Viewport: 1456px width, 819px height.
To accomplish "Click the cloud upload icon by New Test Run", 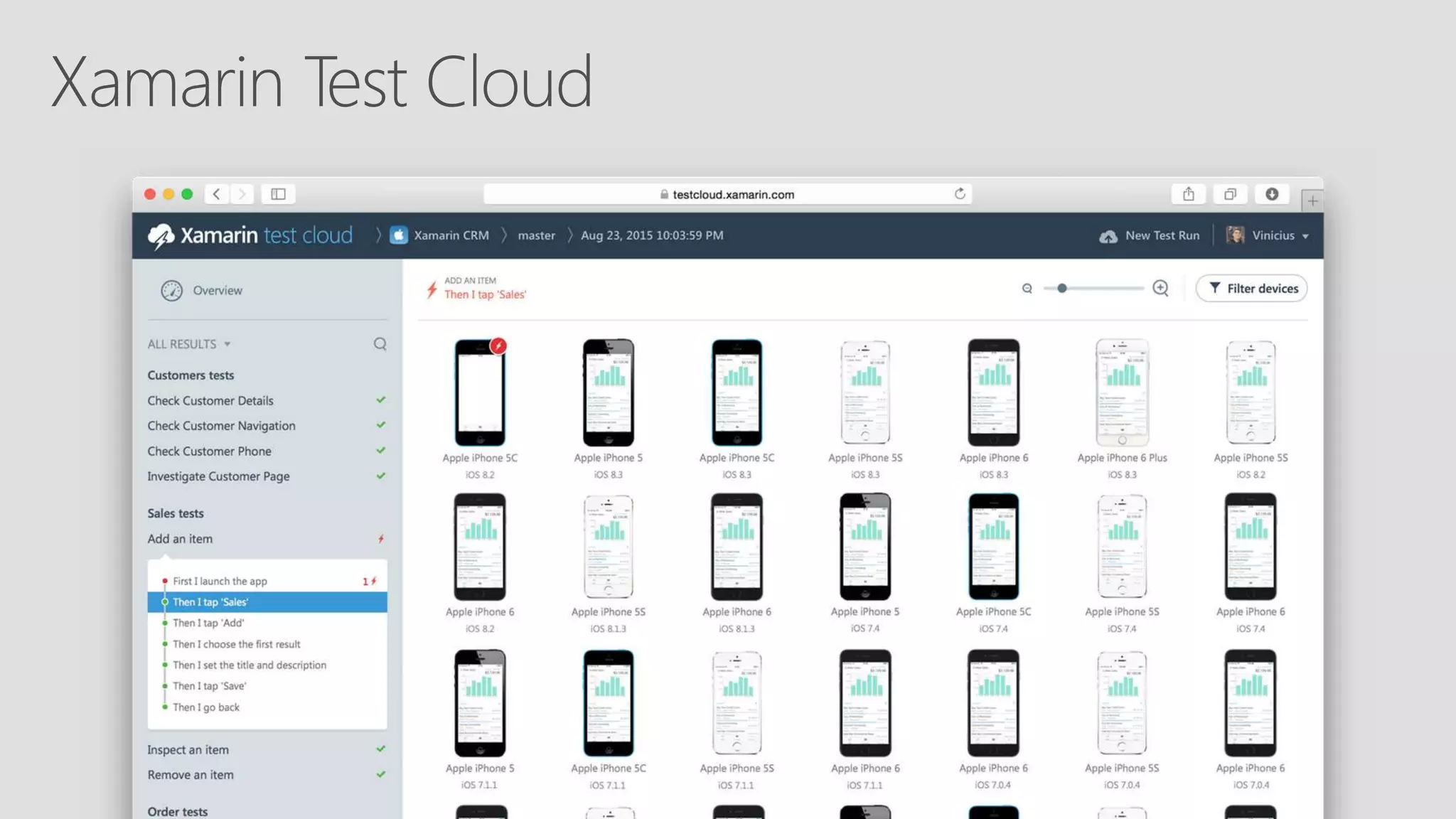I will (1108, 236).
